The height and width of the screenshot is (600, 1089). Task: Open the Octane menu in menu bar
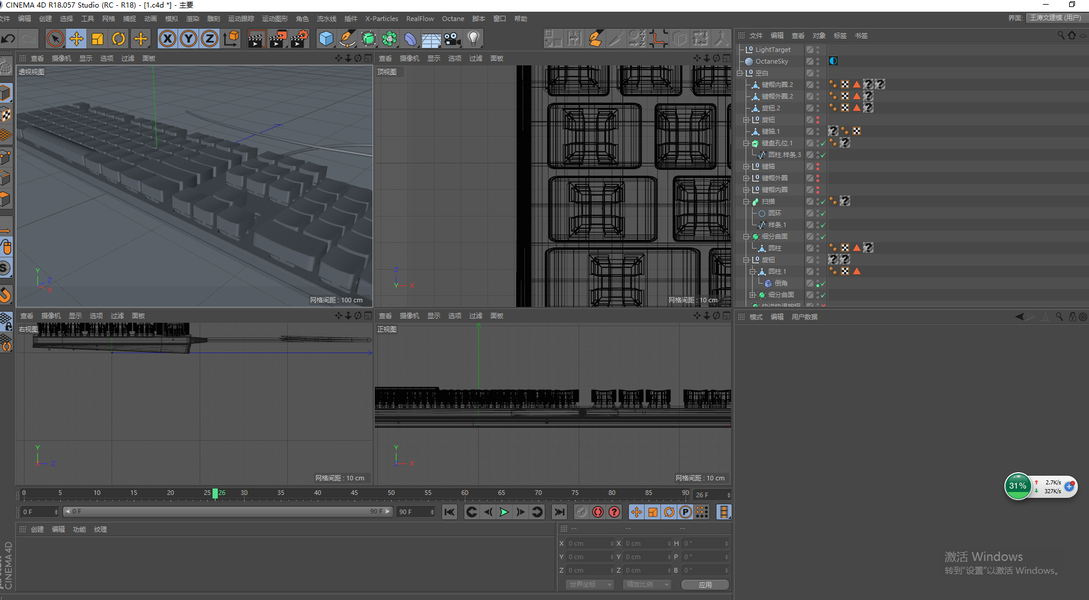coord(453,19)
